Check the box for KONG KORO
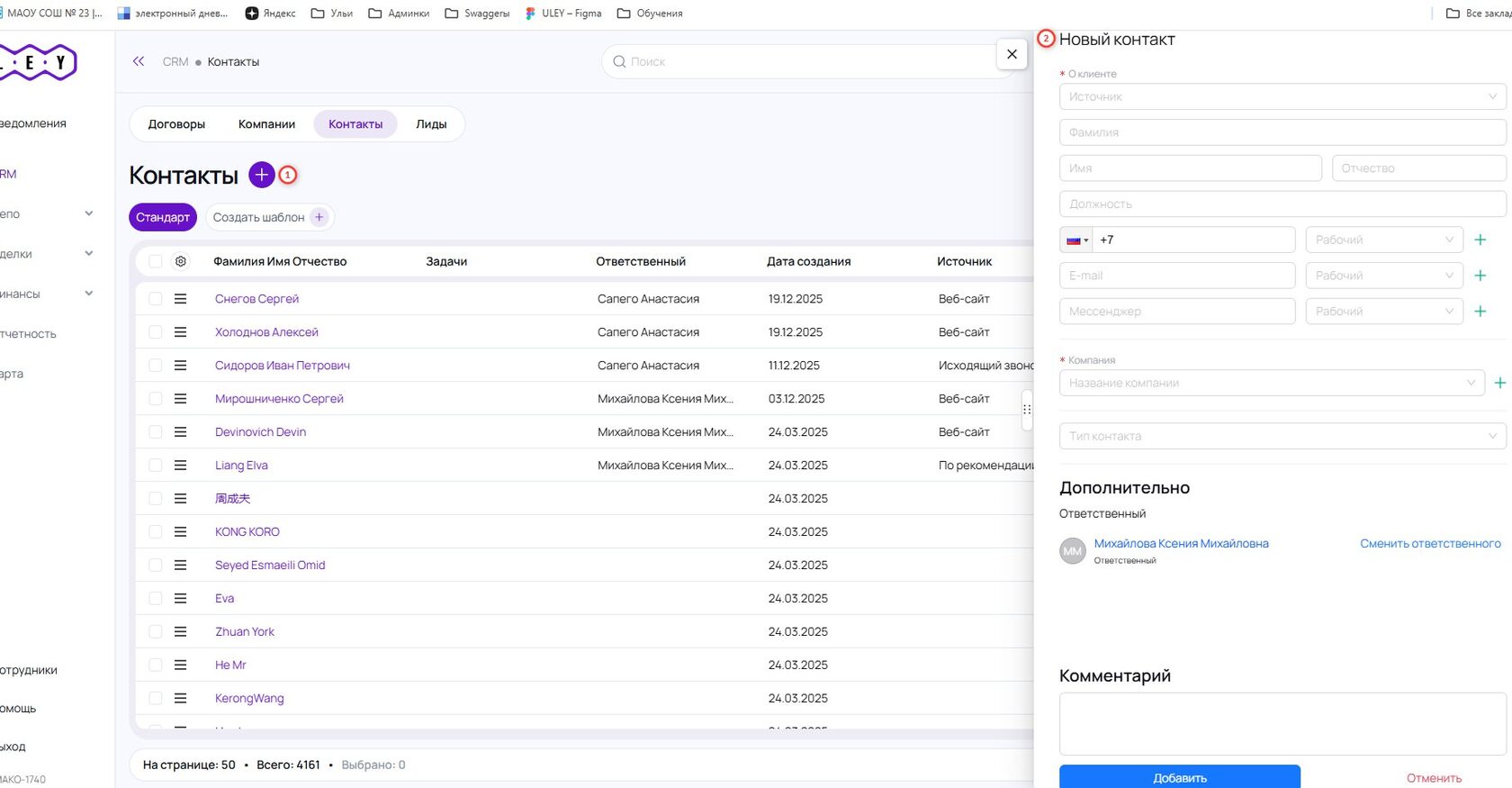This screenshot has height=788, width=1512. click(x=156, y=532)
